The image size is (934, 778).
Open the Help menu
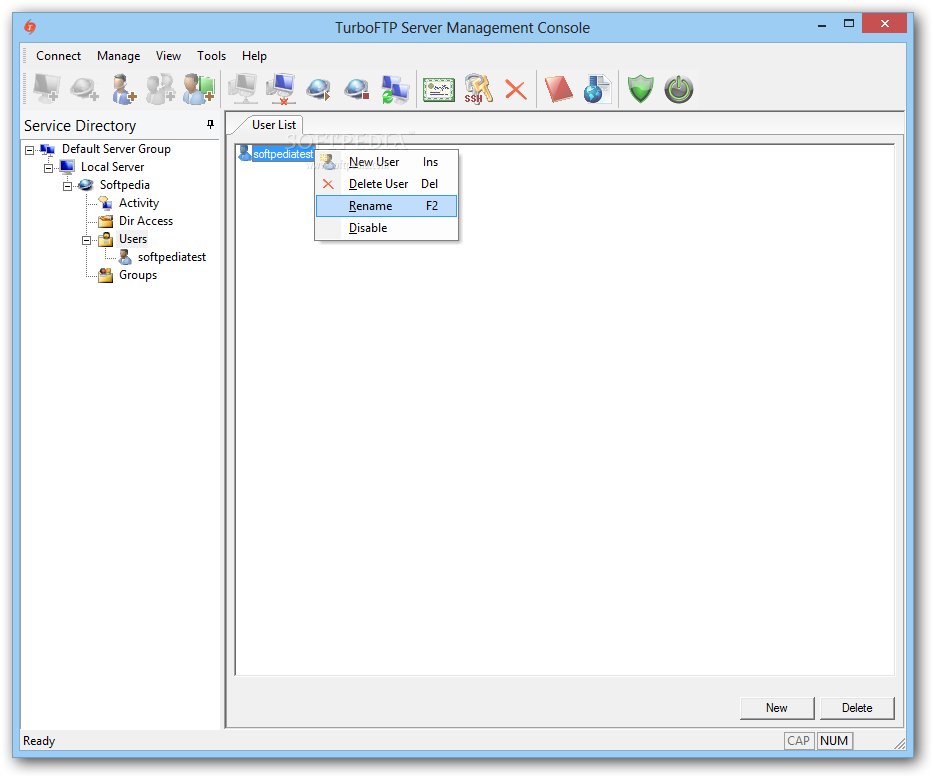tap(254, 56)
